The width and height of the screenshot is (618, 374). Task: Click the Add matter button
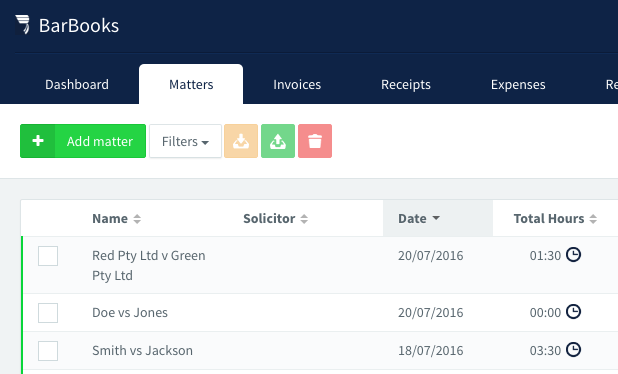pos(83,141)
